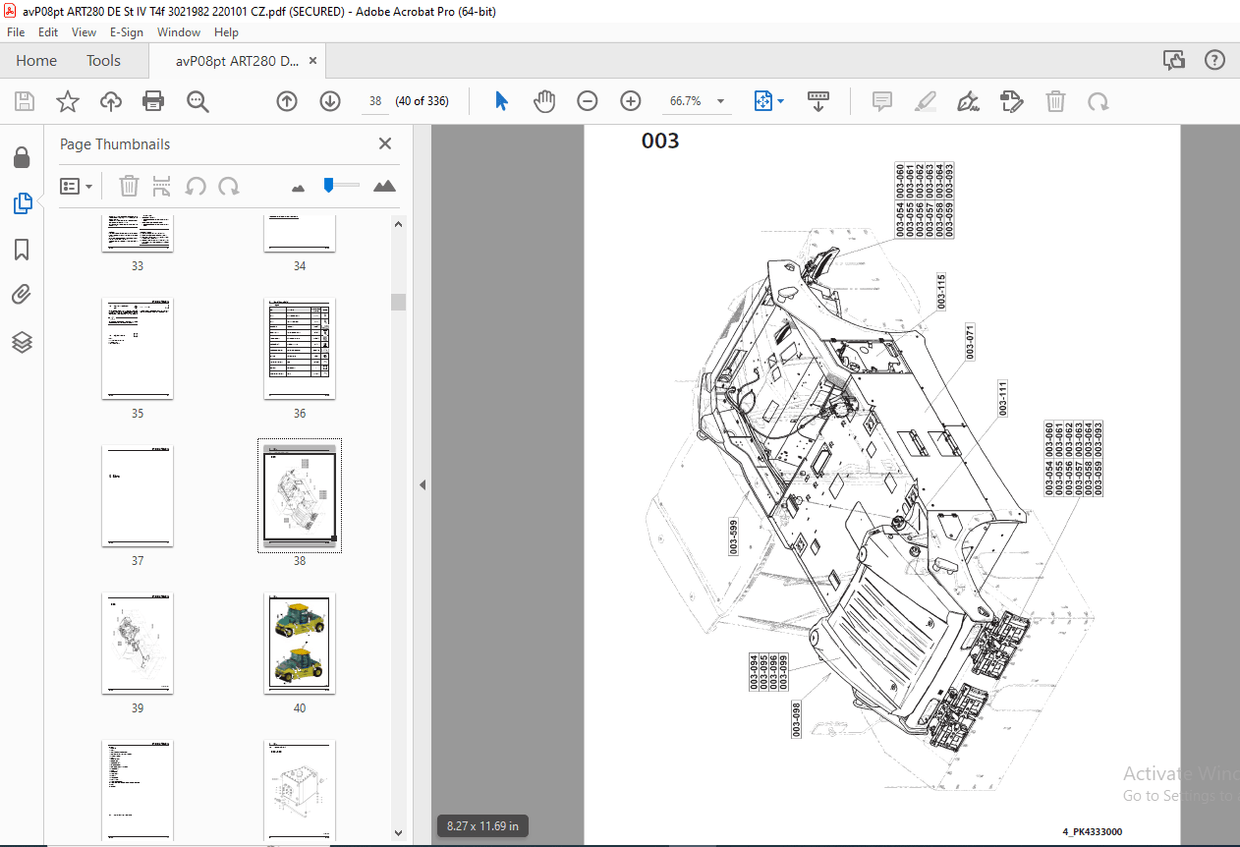
Task: Close the Page Thumbnails panel
Action: [385, 144]
